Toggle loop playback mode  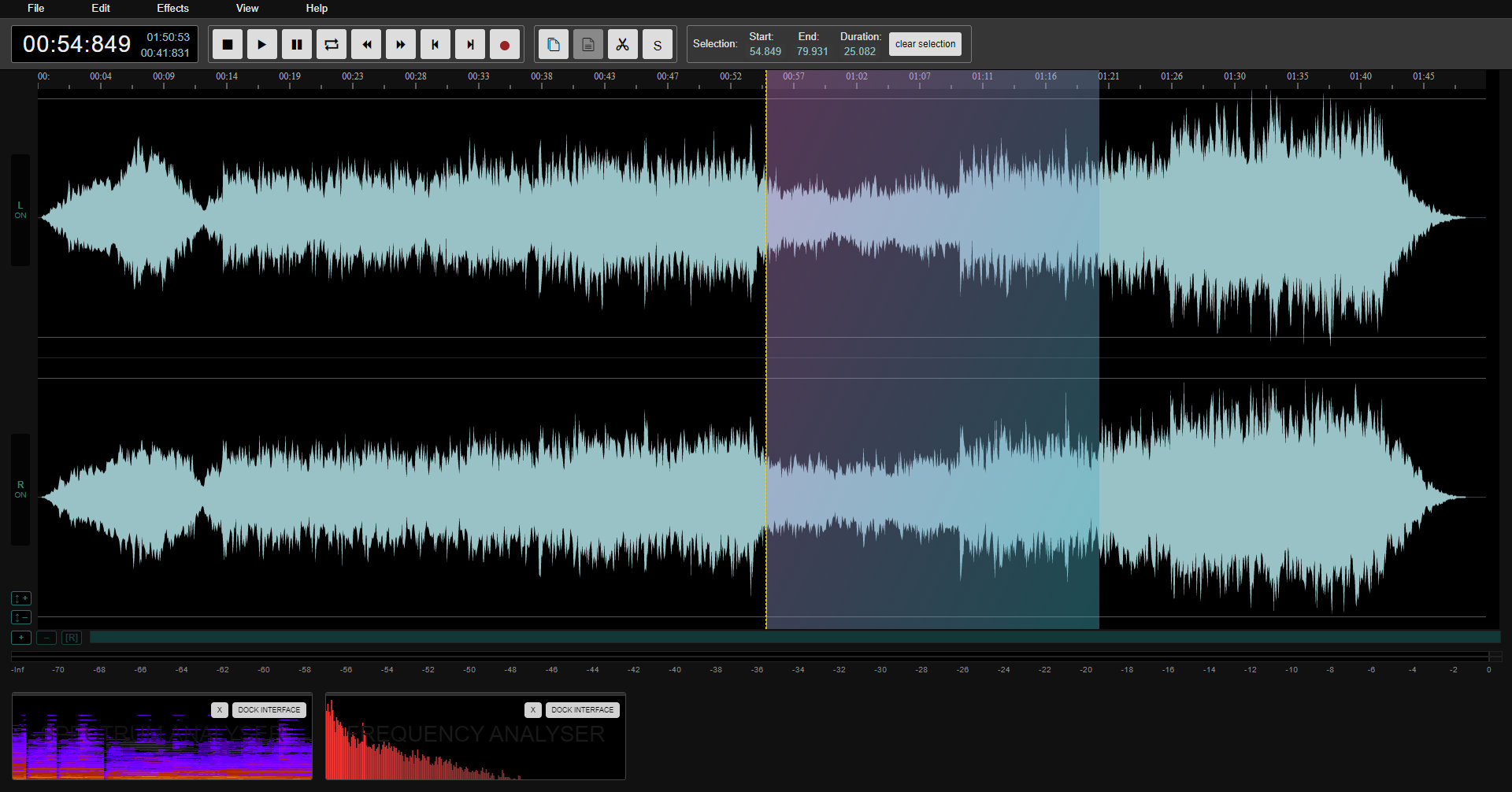332,44
